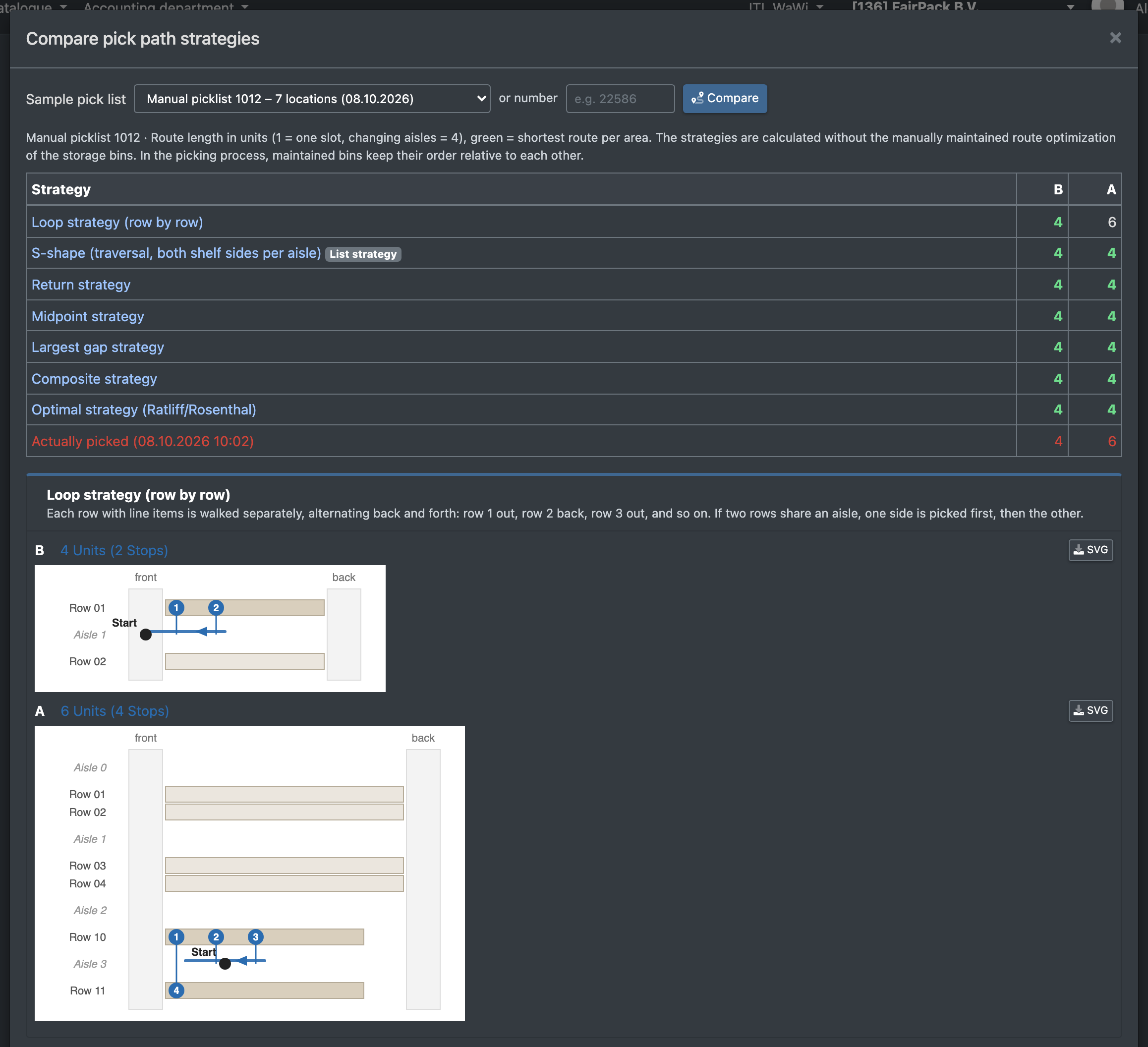Click the B value 4 in Return strategy row
1148x1047 pixels.
click(1058, 285)
